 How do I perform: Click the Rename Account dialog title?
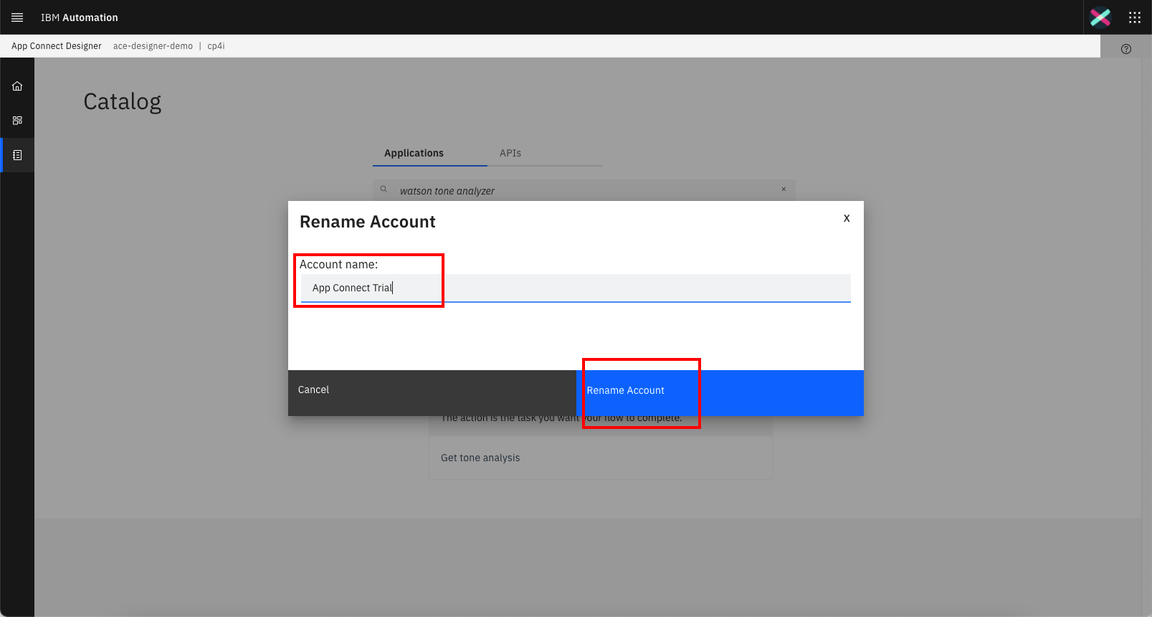tap(367, 222)
